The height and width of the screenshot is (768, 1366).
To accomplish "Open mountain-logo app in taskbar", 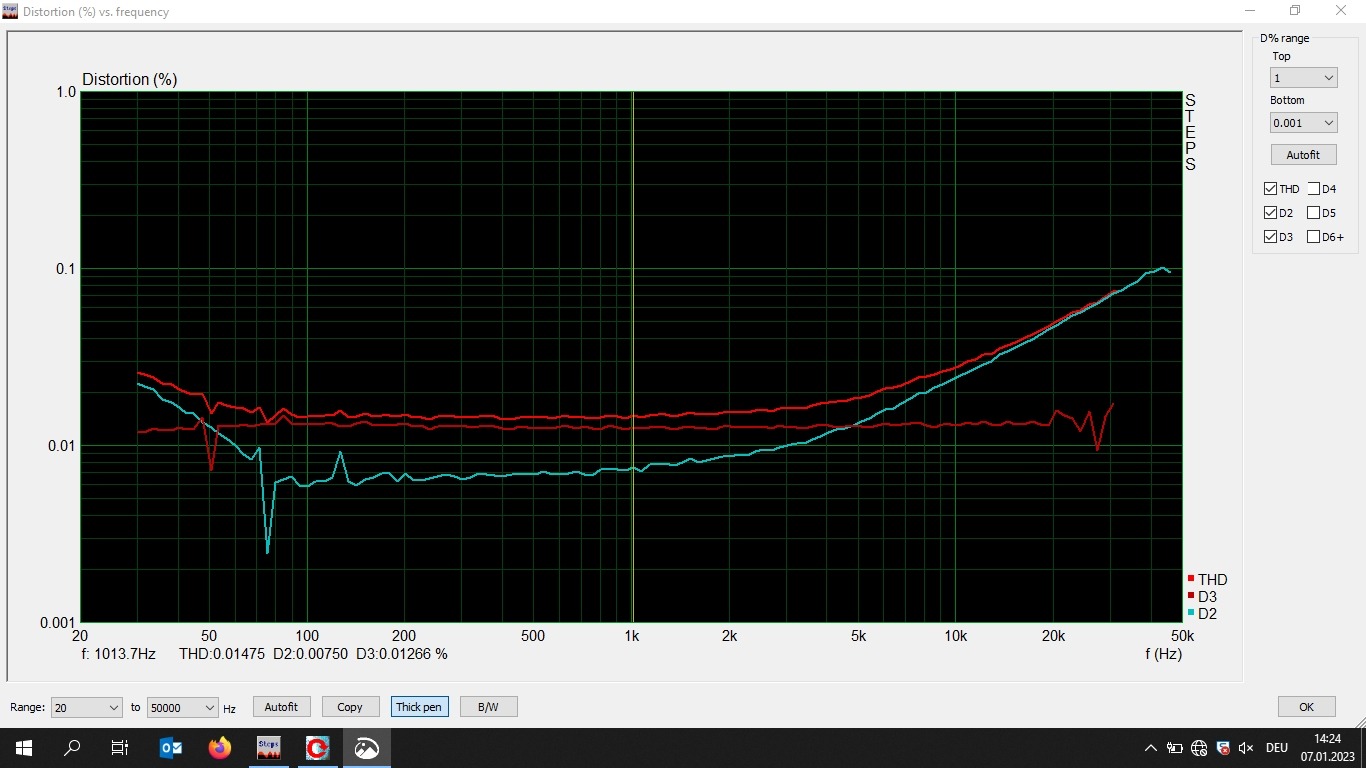I will pos(367,747).
